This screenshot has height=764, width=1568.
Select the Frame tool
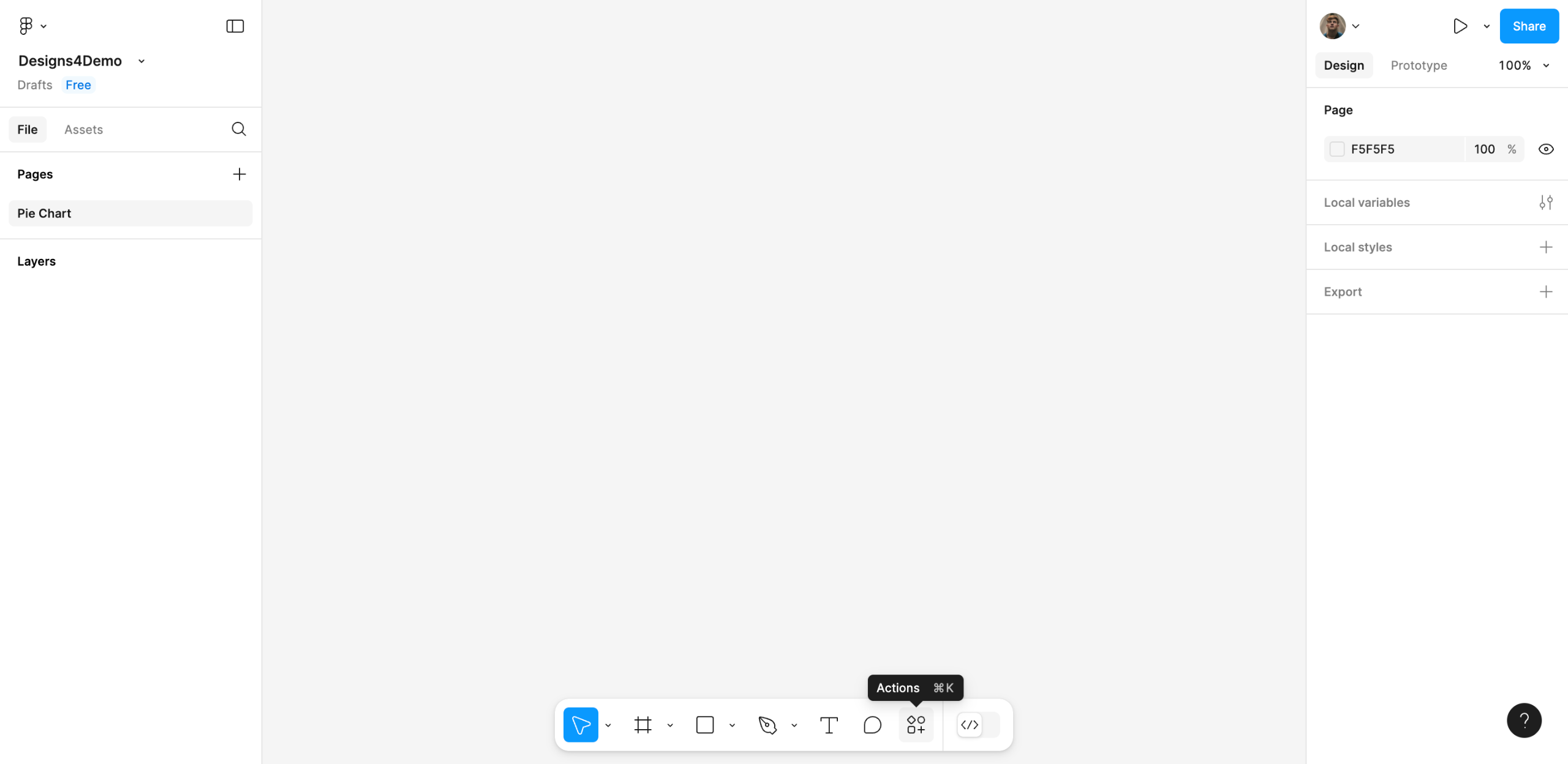coord(643,725)
